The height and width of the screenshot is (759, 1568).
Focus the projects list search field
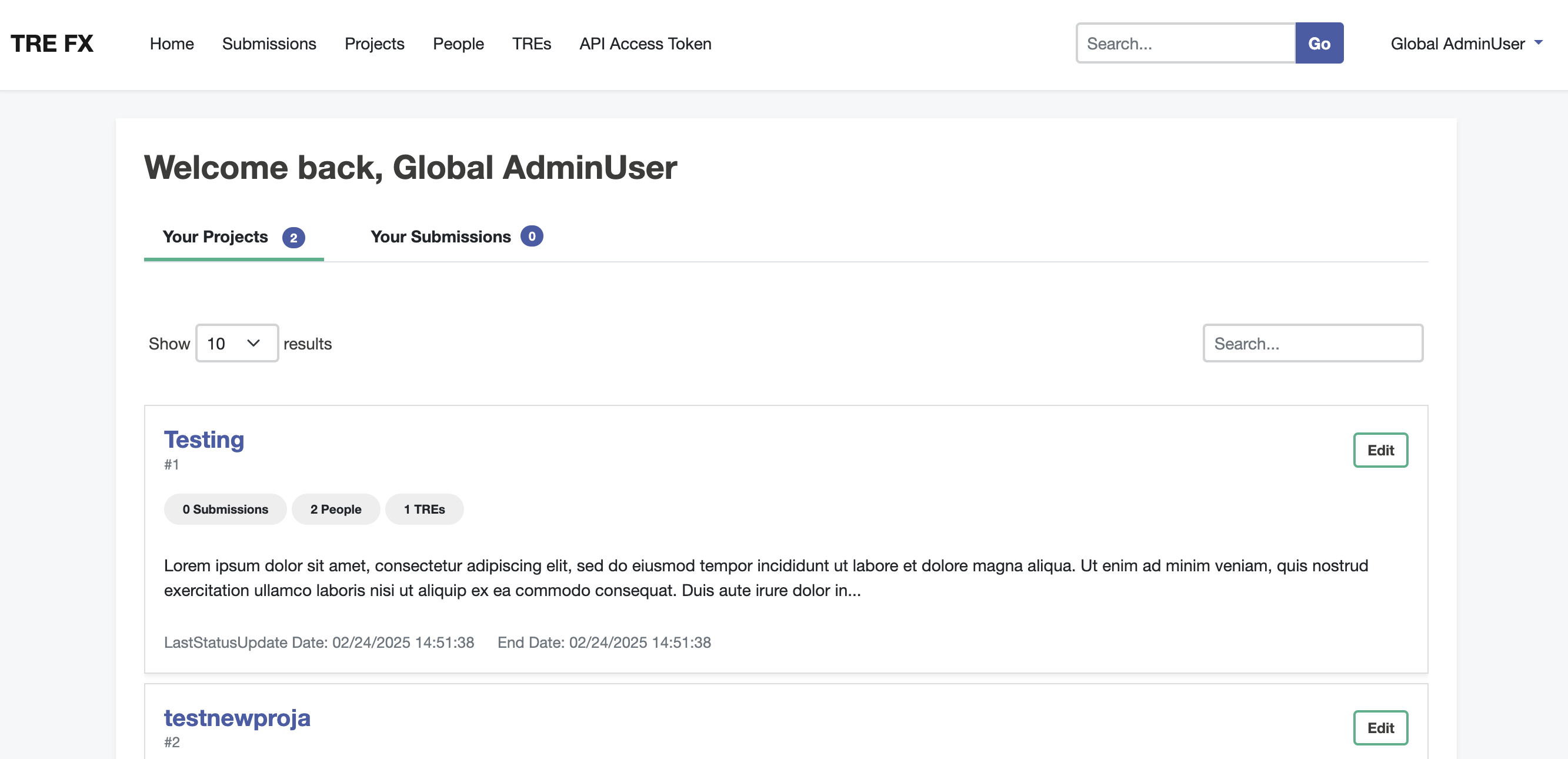1312,344
